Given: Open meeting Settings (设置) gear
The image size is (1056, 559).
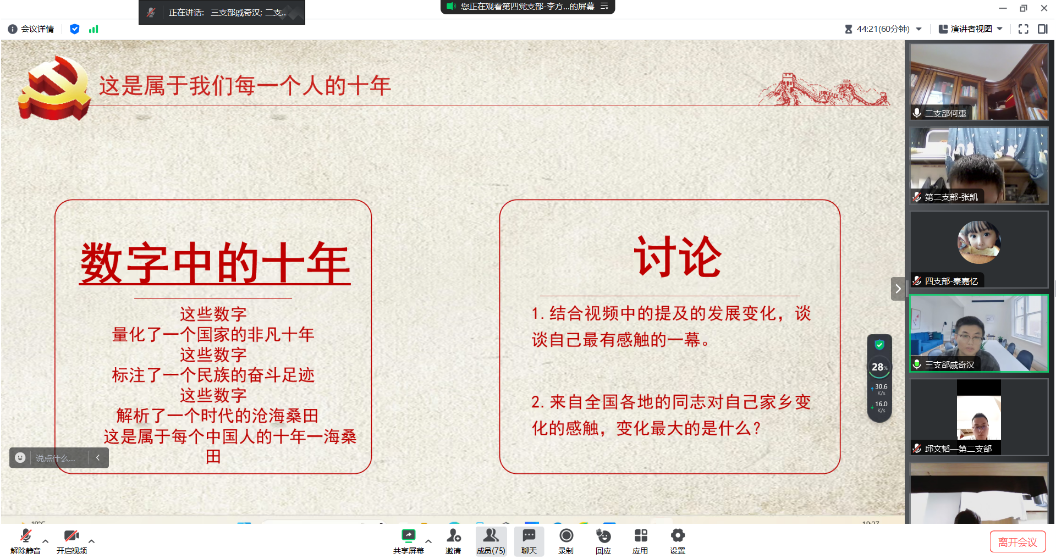Looking at the screenshot, I should 677,539.
